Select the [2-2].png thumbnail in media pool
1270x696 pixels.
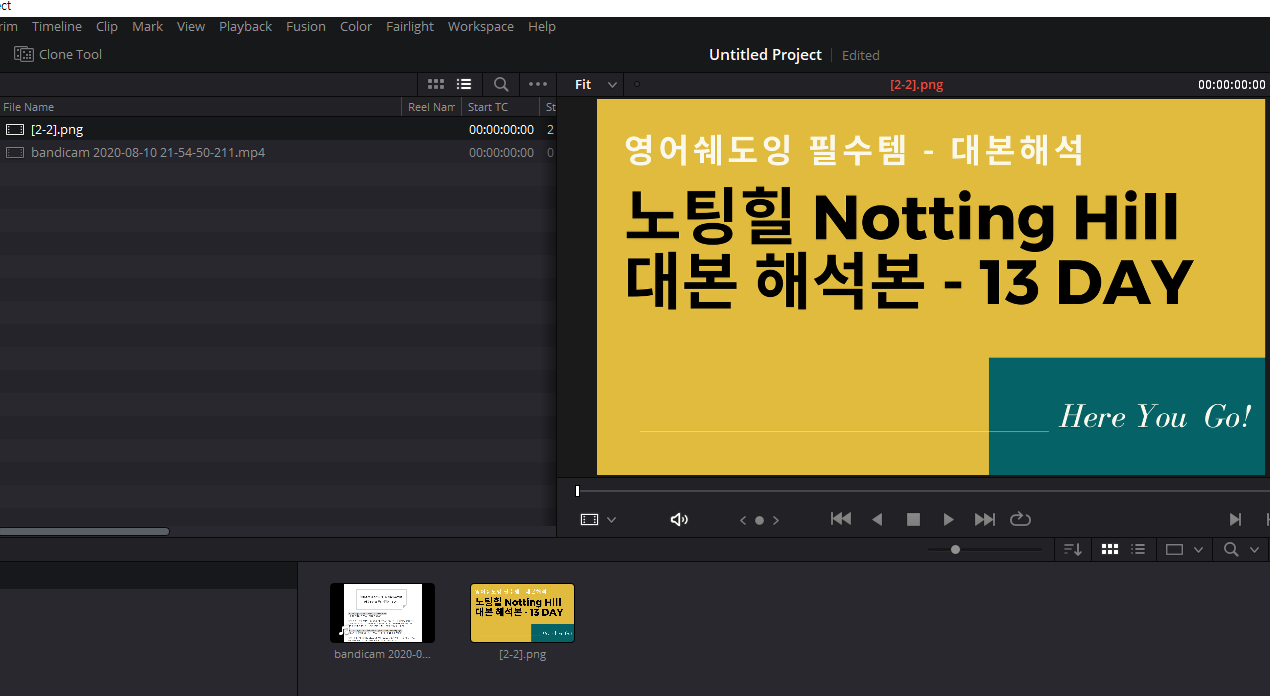(522, 613)
